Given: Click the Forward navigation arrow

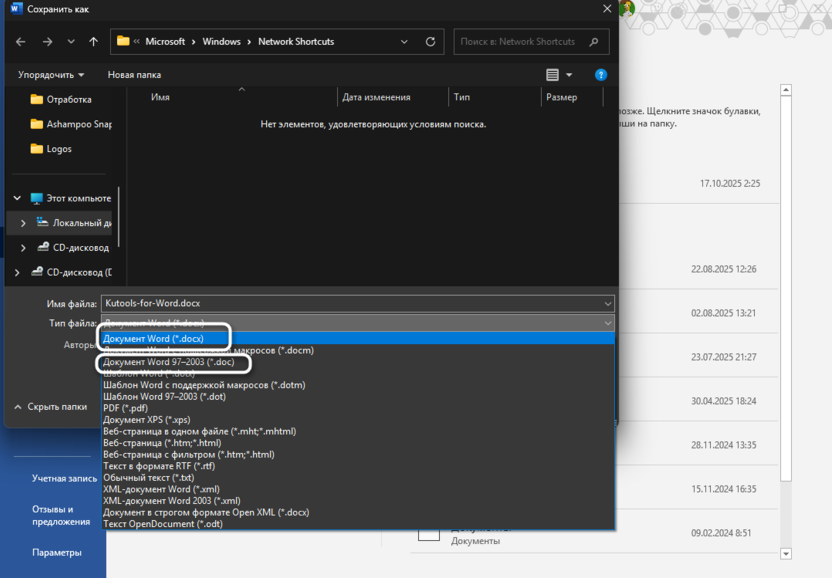Looking at the screenshot, I should click(x=47, y=42).
